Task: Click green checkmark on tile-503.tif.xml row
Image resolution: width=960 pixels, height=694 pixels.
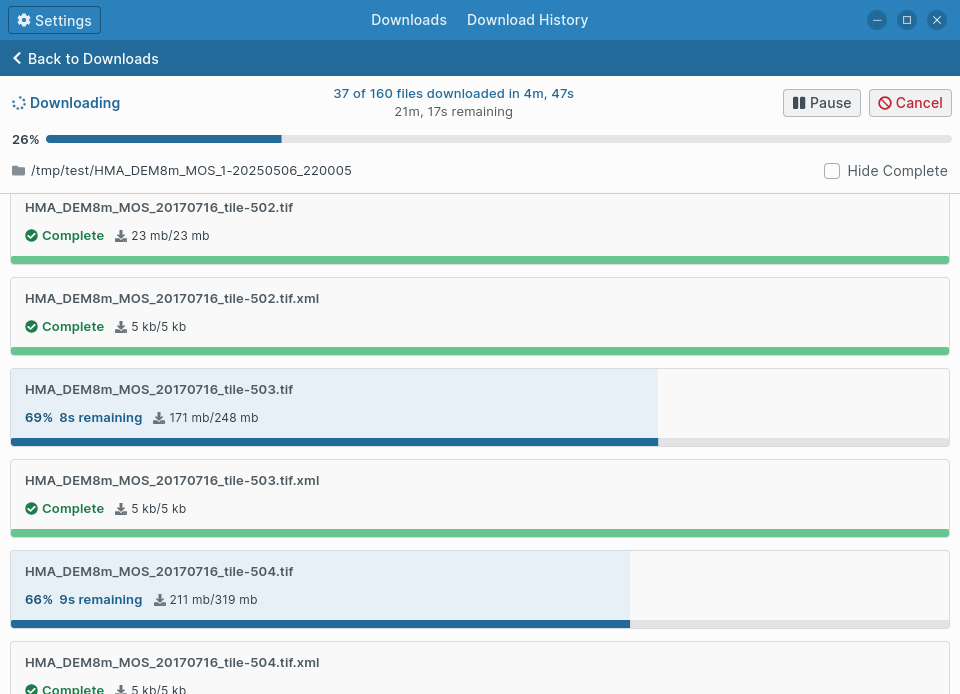Action: [x=31, y=509]
